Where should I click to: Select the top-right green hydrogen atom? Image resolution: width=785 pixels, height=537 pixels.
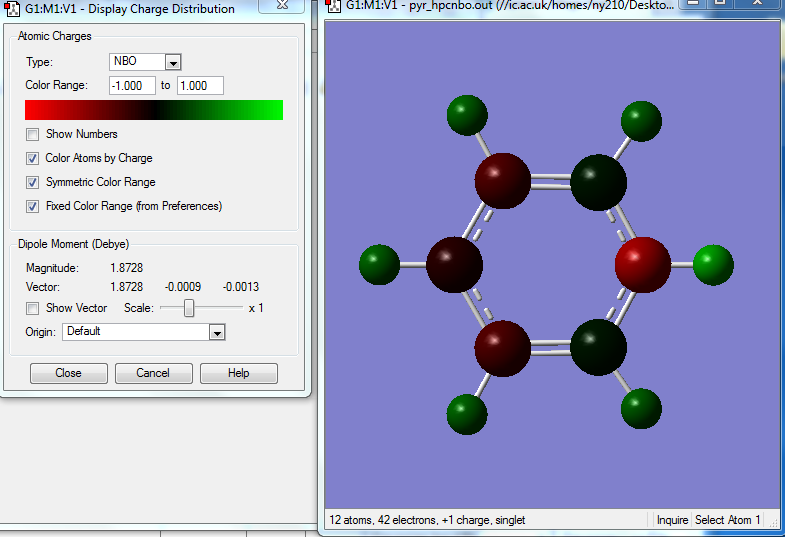641,122
